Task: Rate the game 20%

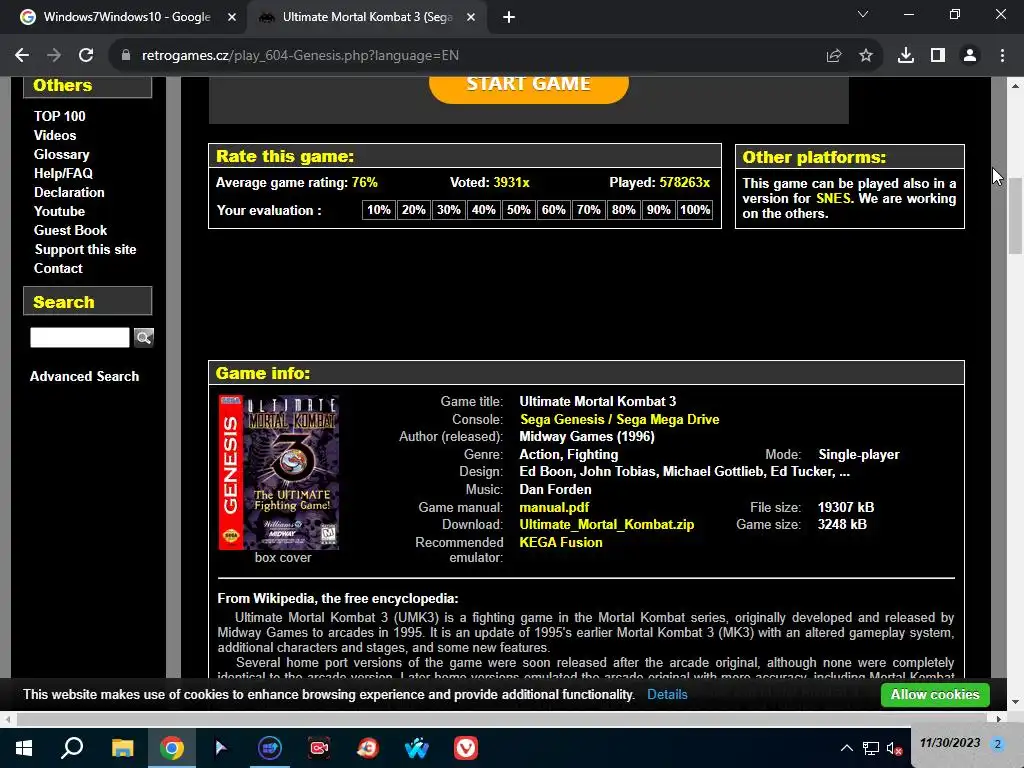Action: pyautogui.click(x=413, y=210)
